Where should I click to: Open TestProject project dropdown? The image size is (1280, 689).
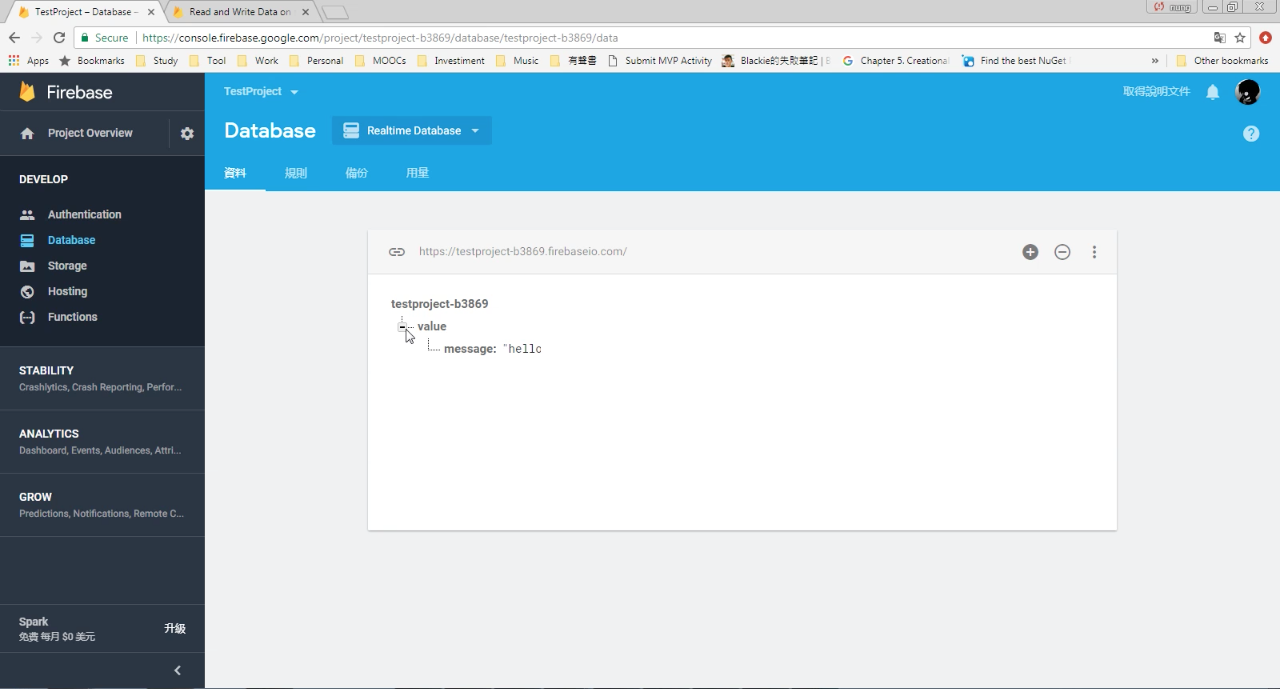[261, 92]
